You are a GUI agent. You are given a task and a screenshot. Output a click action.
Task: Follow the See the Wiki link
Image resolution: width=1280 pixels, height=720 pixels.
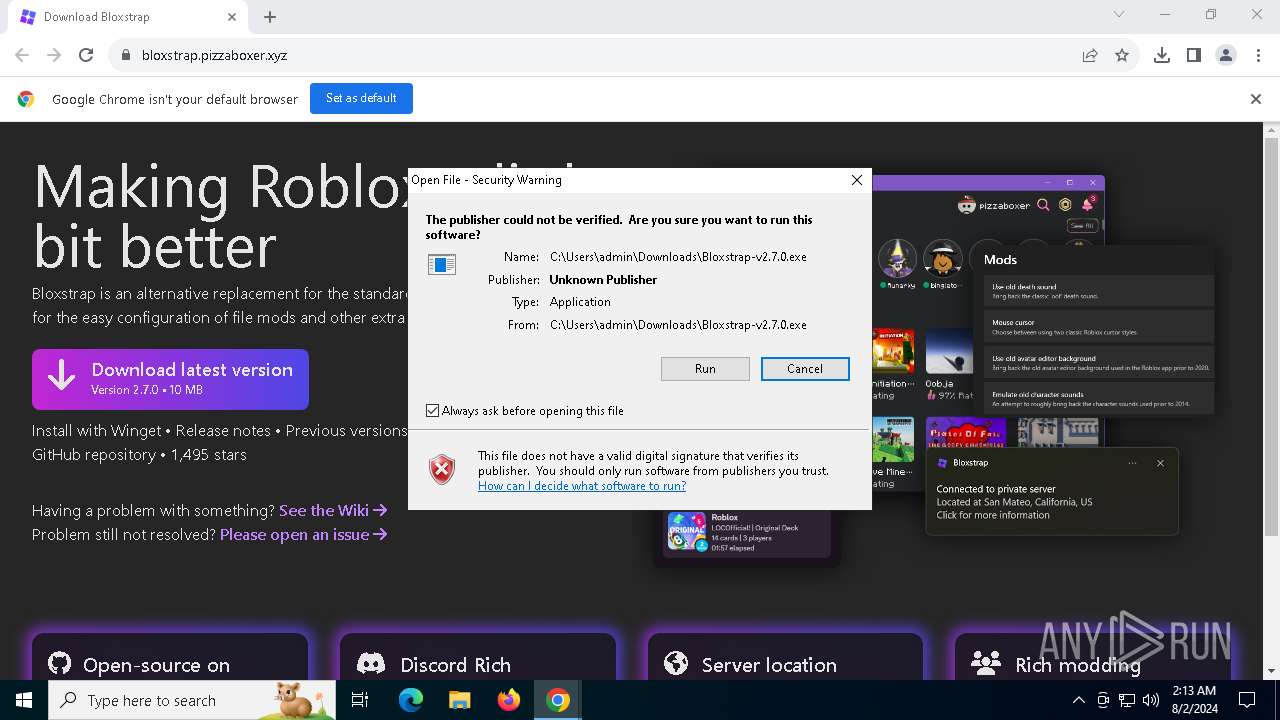click(x=333, y=510)
